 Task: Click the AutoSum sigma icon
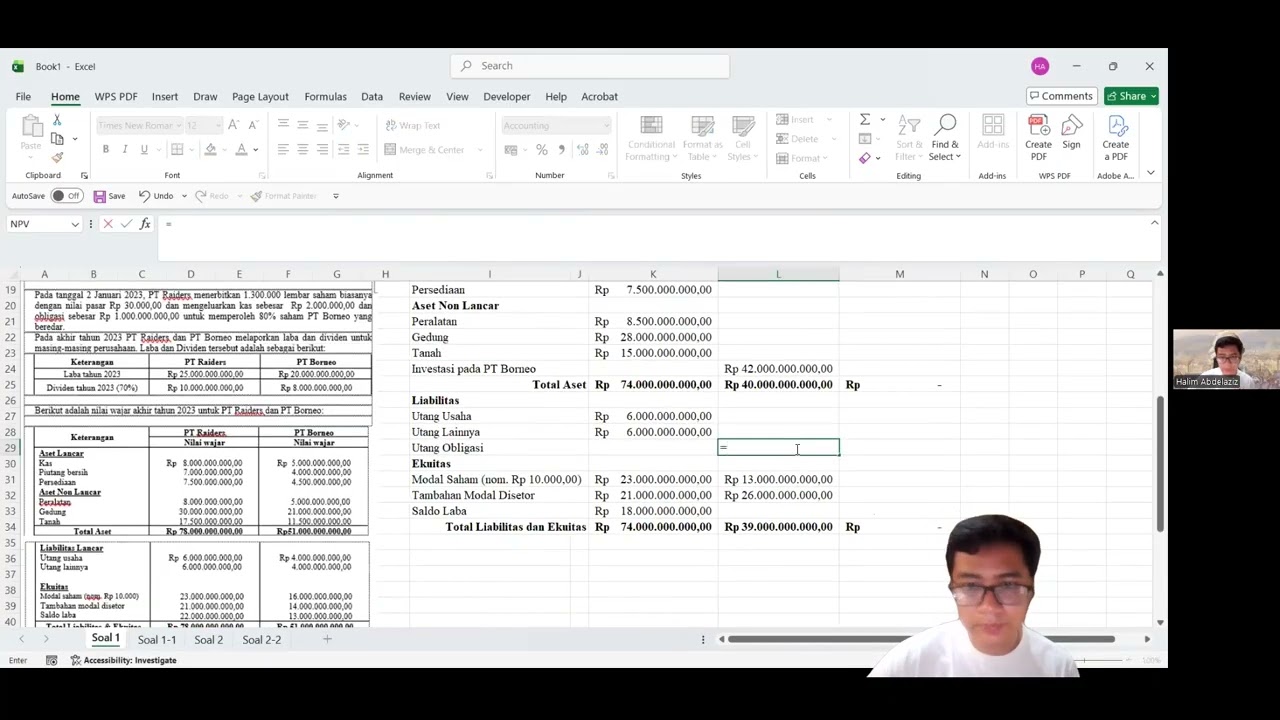pos(865,120)
